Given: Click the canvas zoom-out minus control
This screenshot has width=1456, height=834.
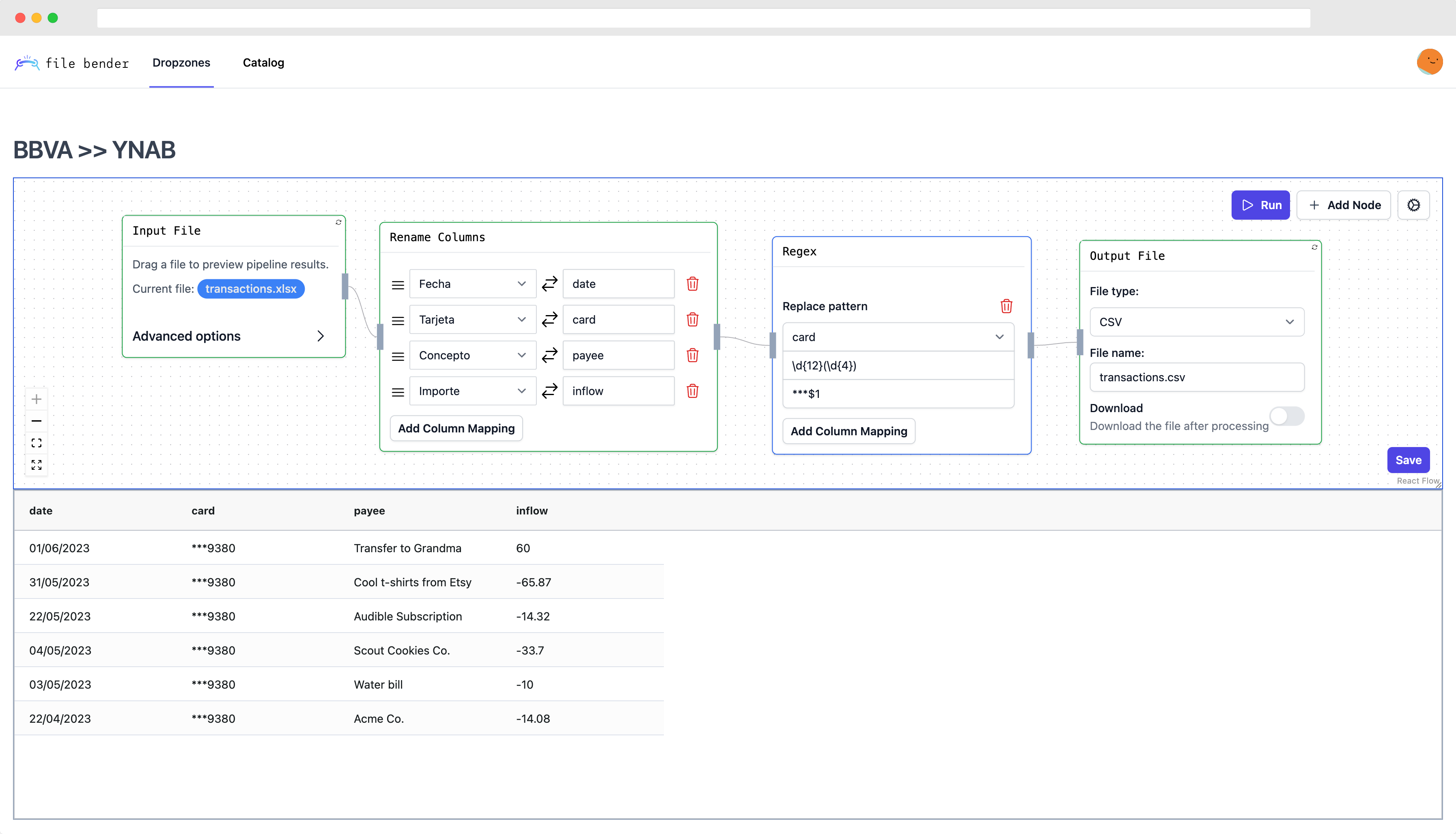Looking at the screenshot, I should tap(37, 420).
